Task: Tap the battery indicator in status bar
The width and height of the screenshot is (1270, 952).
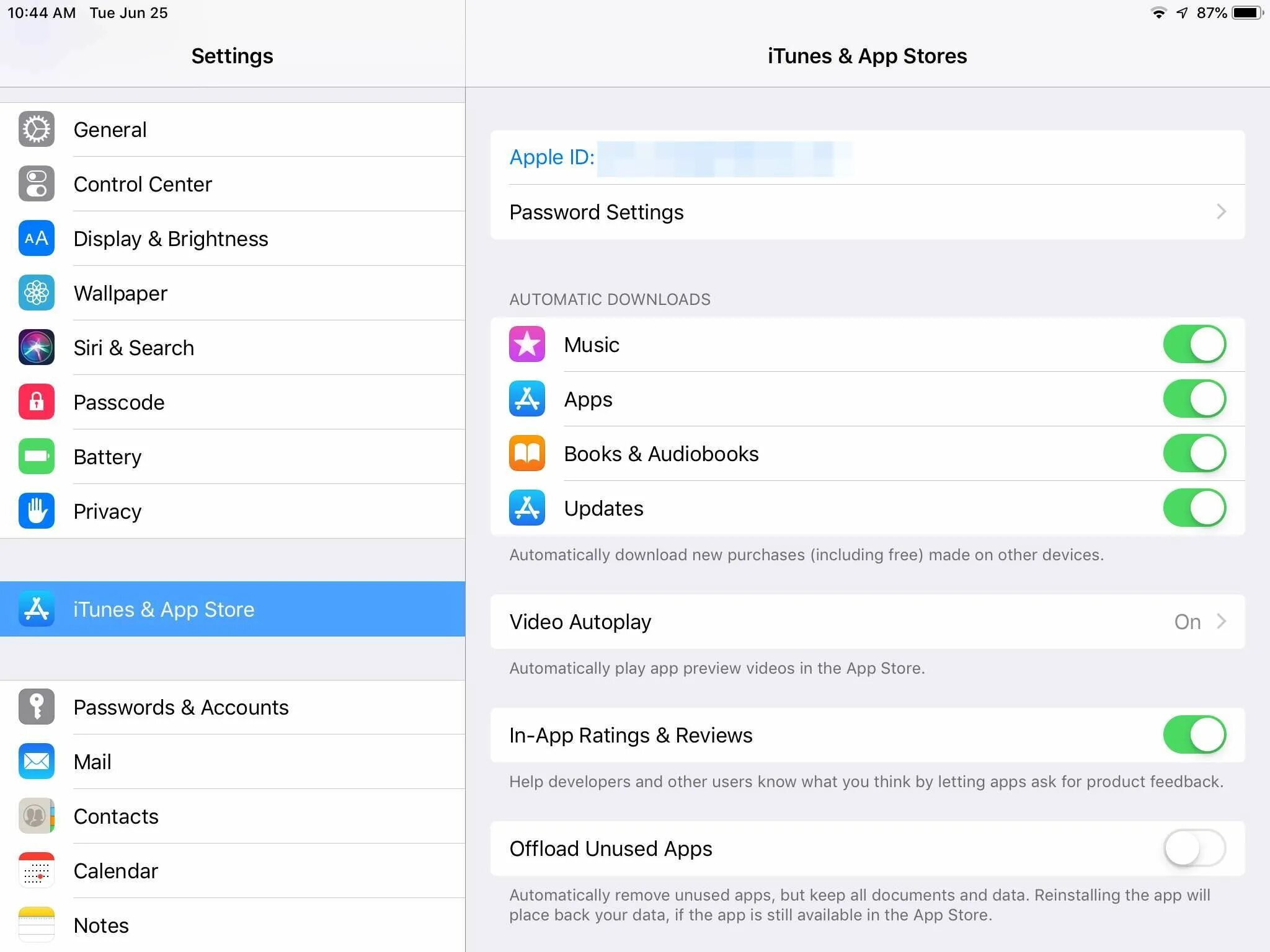Action: click(1246, 13)
